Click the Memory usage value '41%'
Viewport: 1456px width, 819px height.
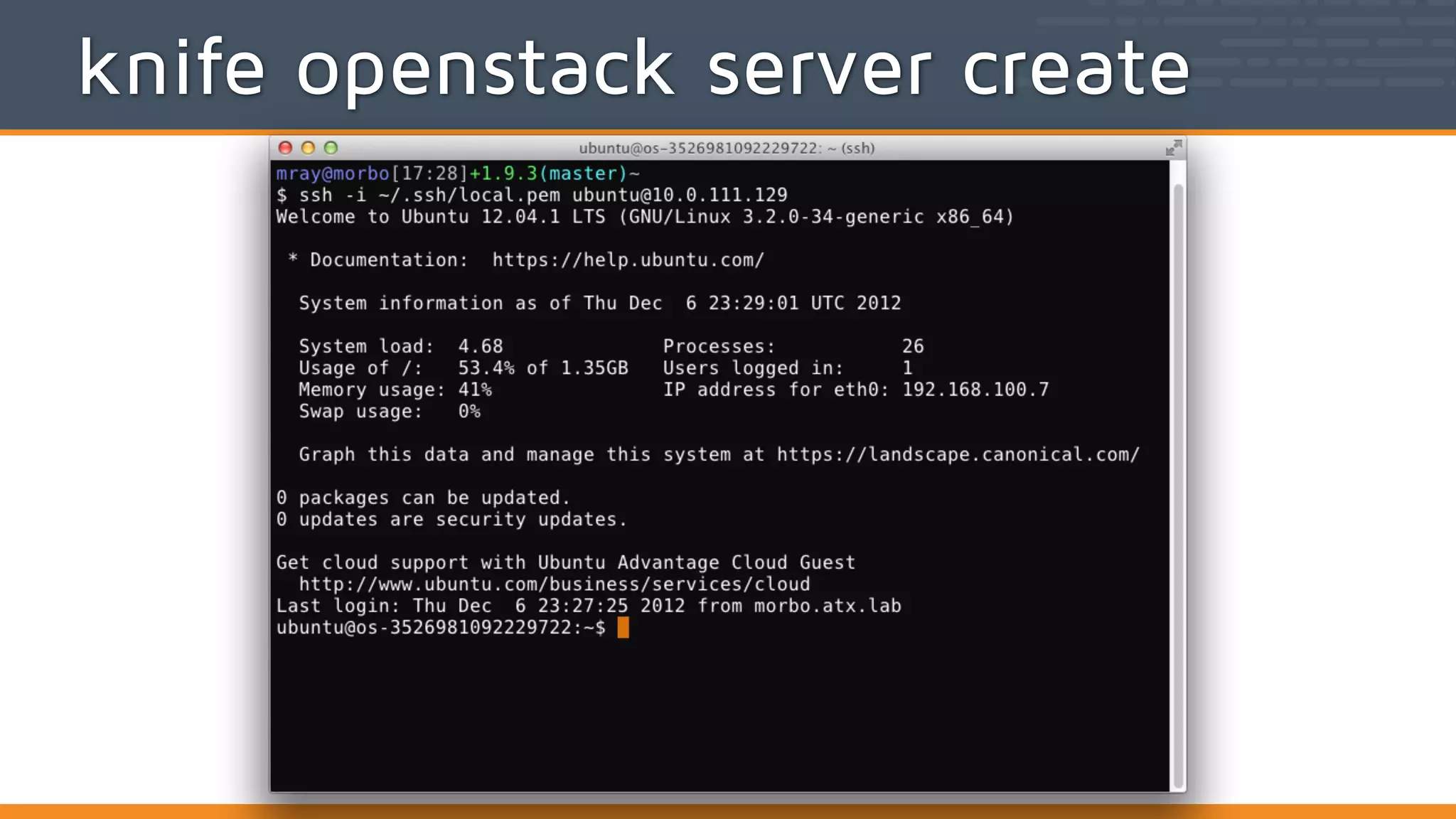(475, 390)
